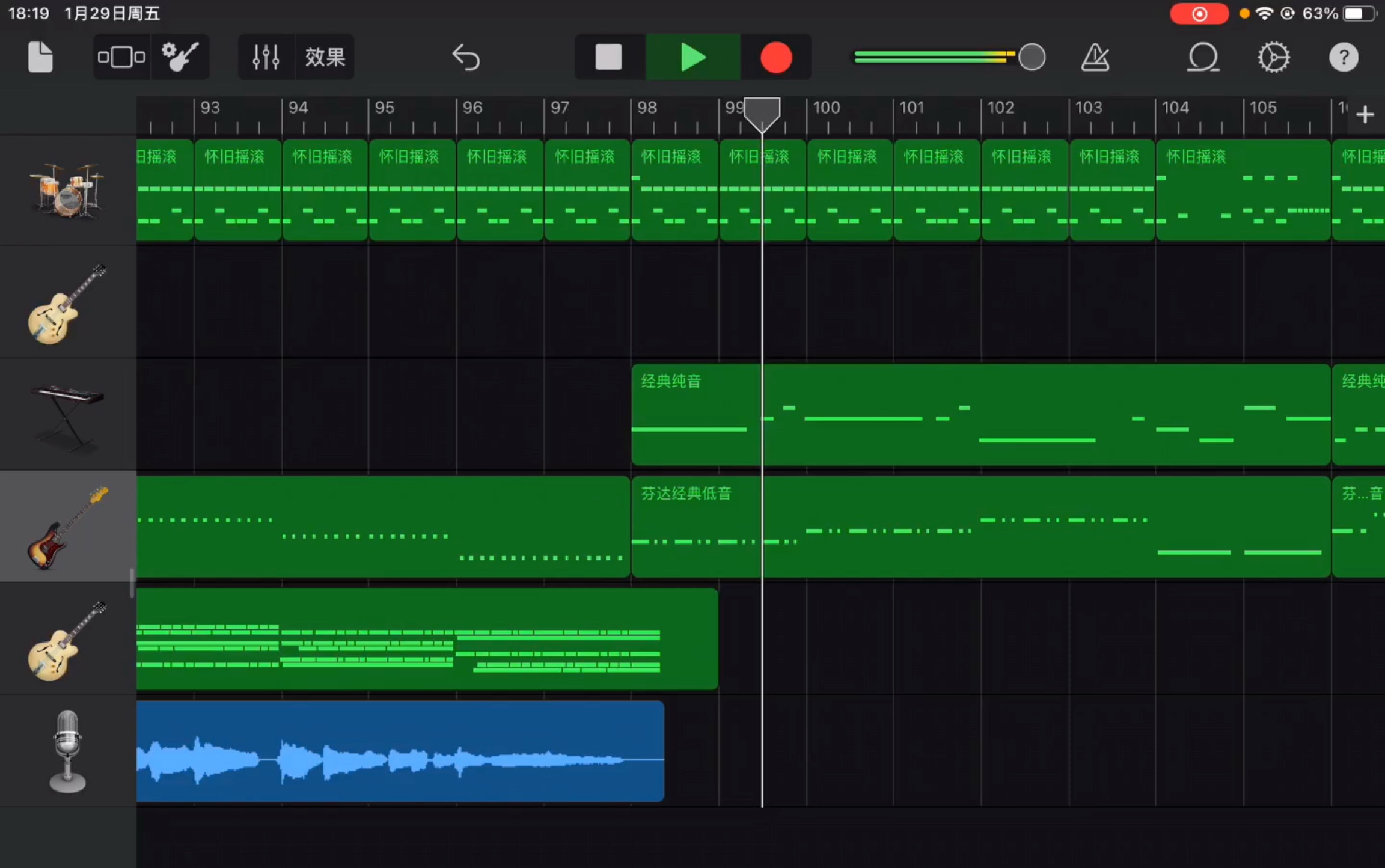1385x868 pixels.
Task: Start recording with red Record button
Action: [x=776, y=57]
